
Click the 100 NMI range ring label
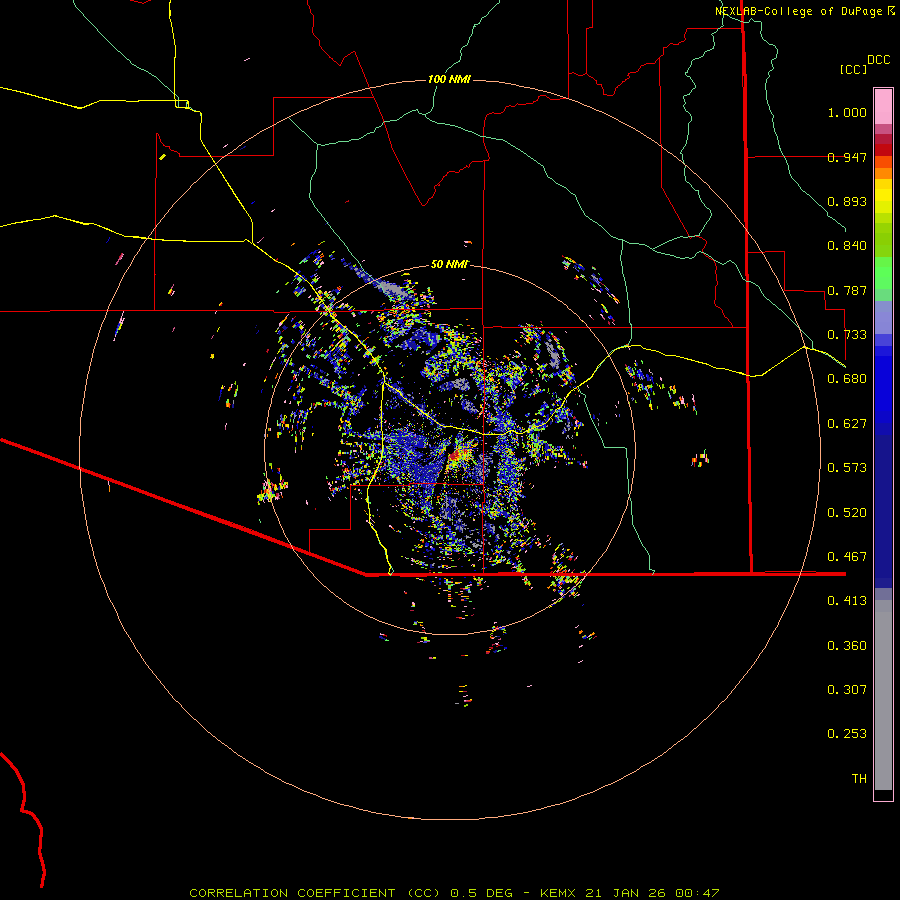[x=449, y=79]
